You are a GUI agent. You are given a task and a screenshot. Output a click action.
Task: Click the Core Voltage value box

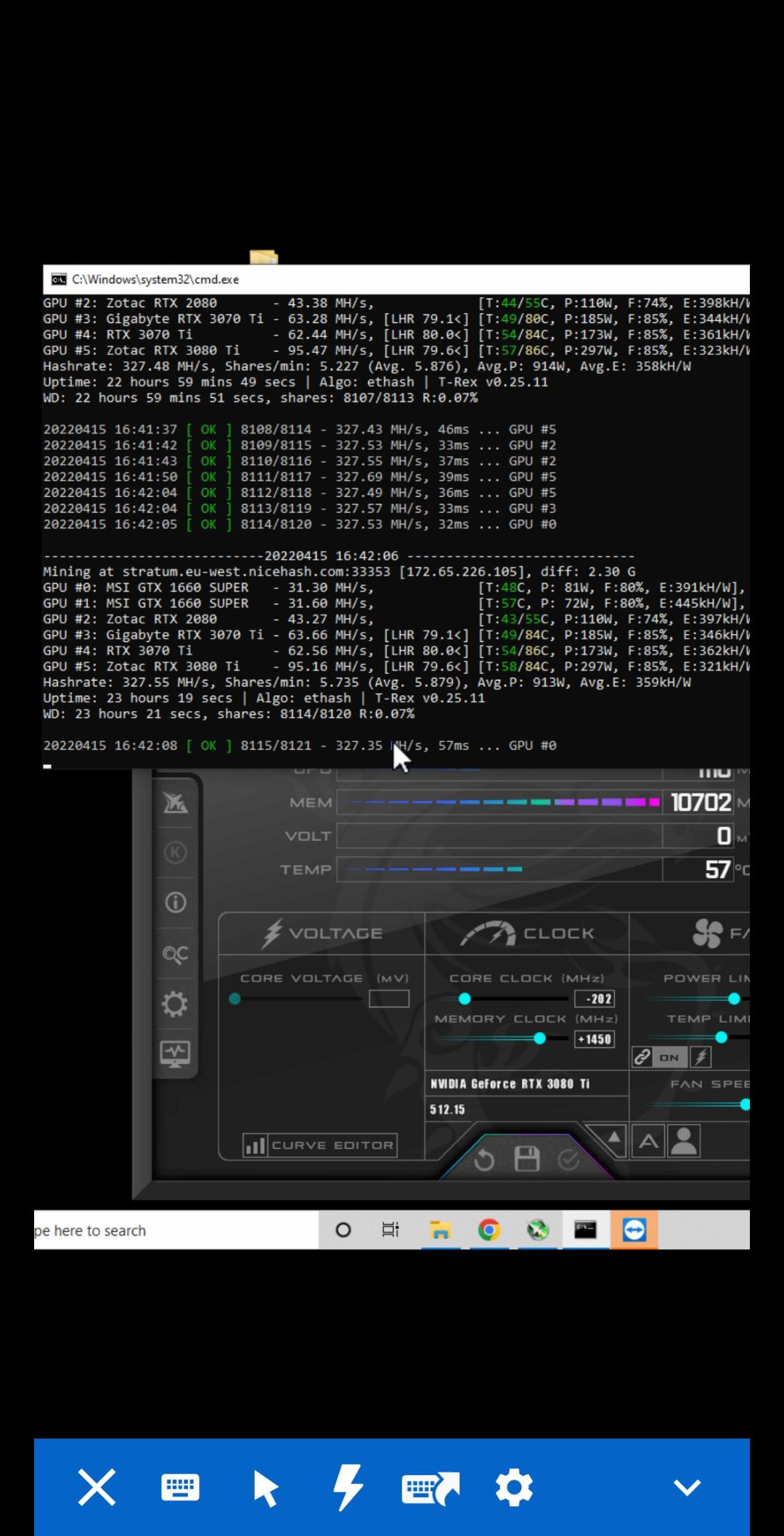tap(389, 999)
